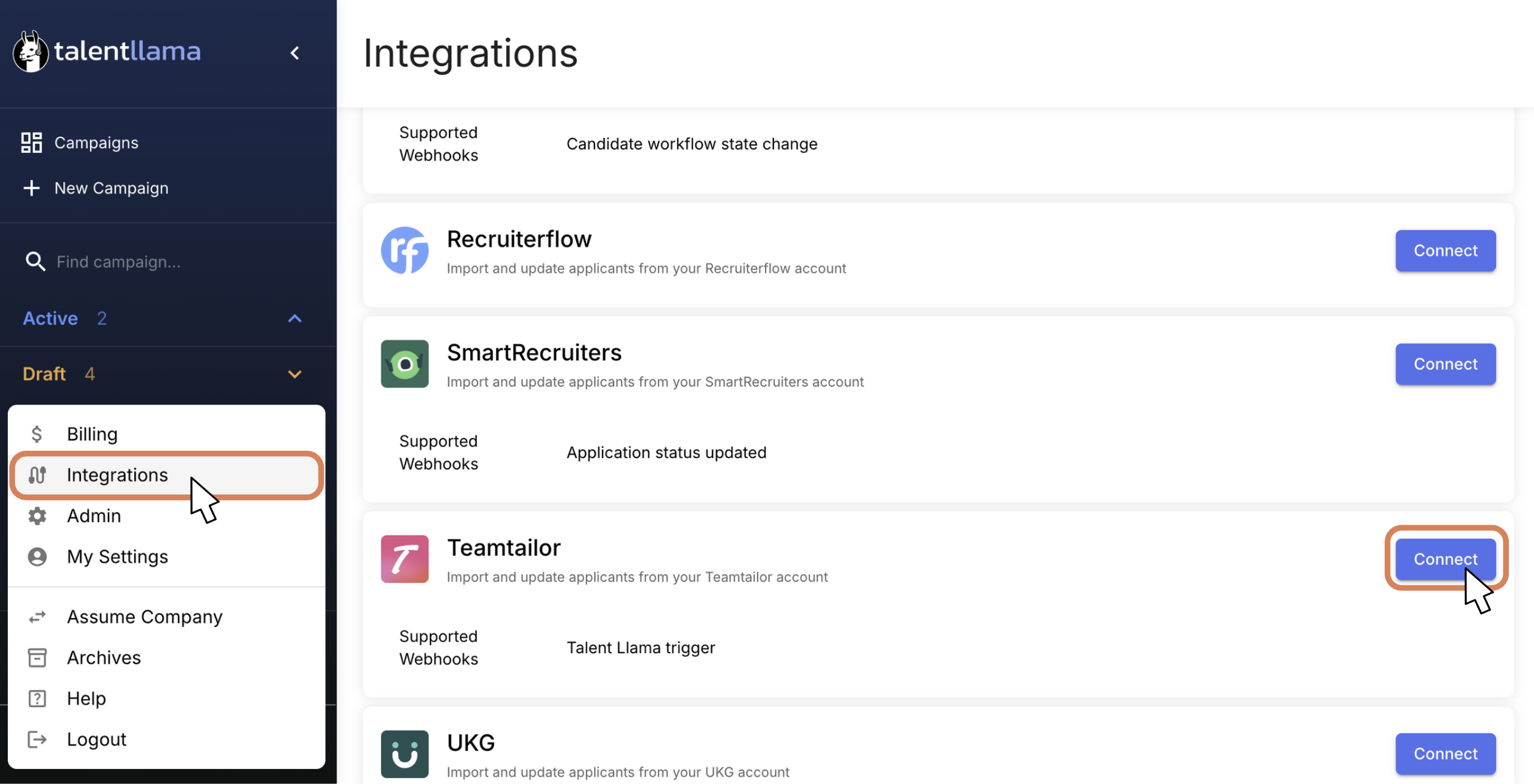Image resolution: width=1534 pixels, height=784 pixels.
Task: Click the Talent Llama logo
Action: [x=107, y=52]
